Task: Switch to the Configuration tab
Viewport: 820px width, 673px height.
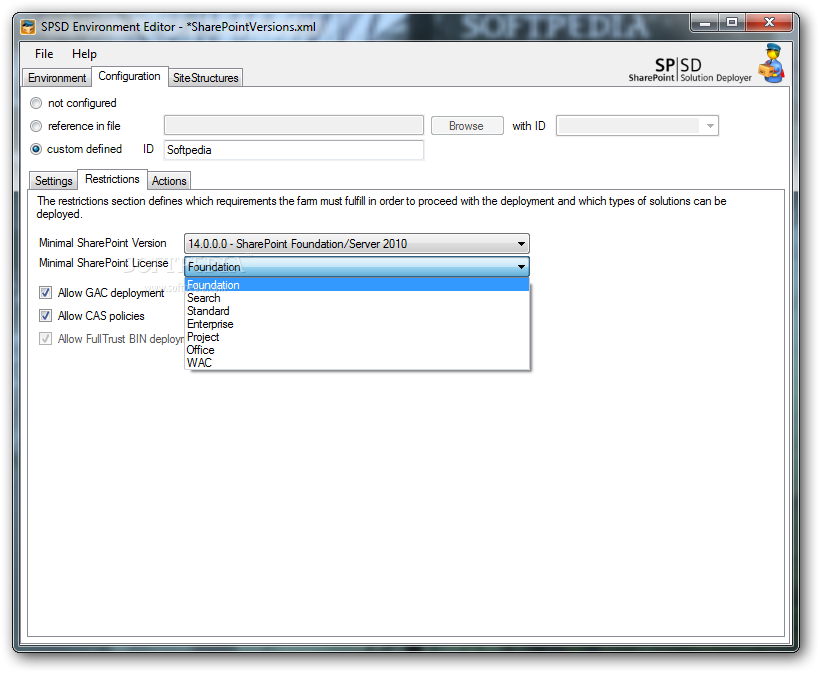Action: pyautogui.click(x=130, y=76)
